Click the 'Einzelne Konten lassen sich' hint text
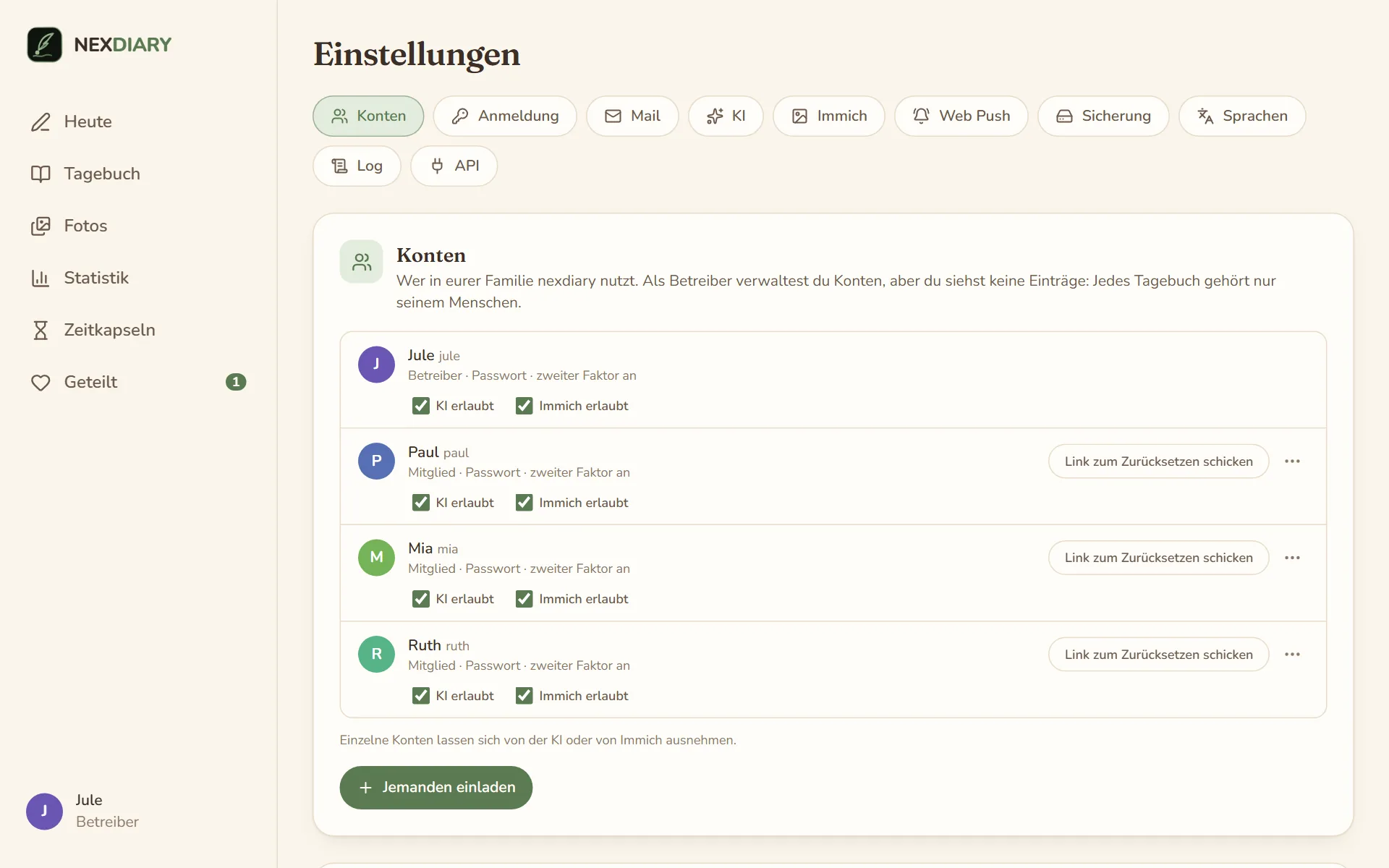The image size is (1389, 868). point(538,740)
